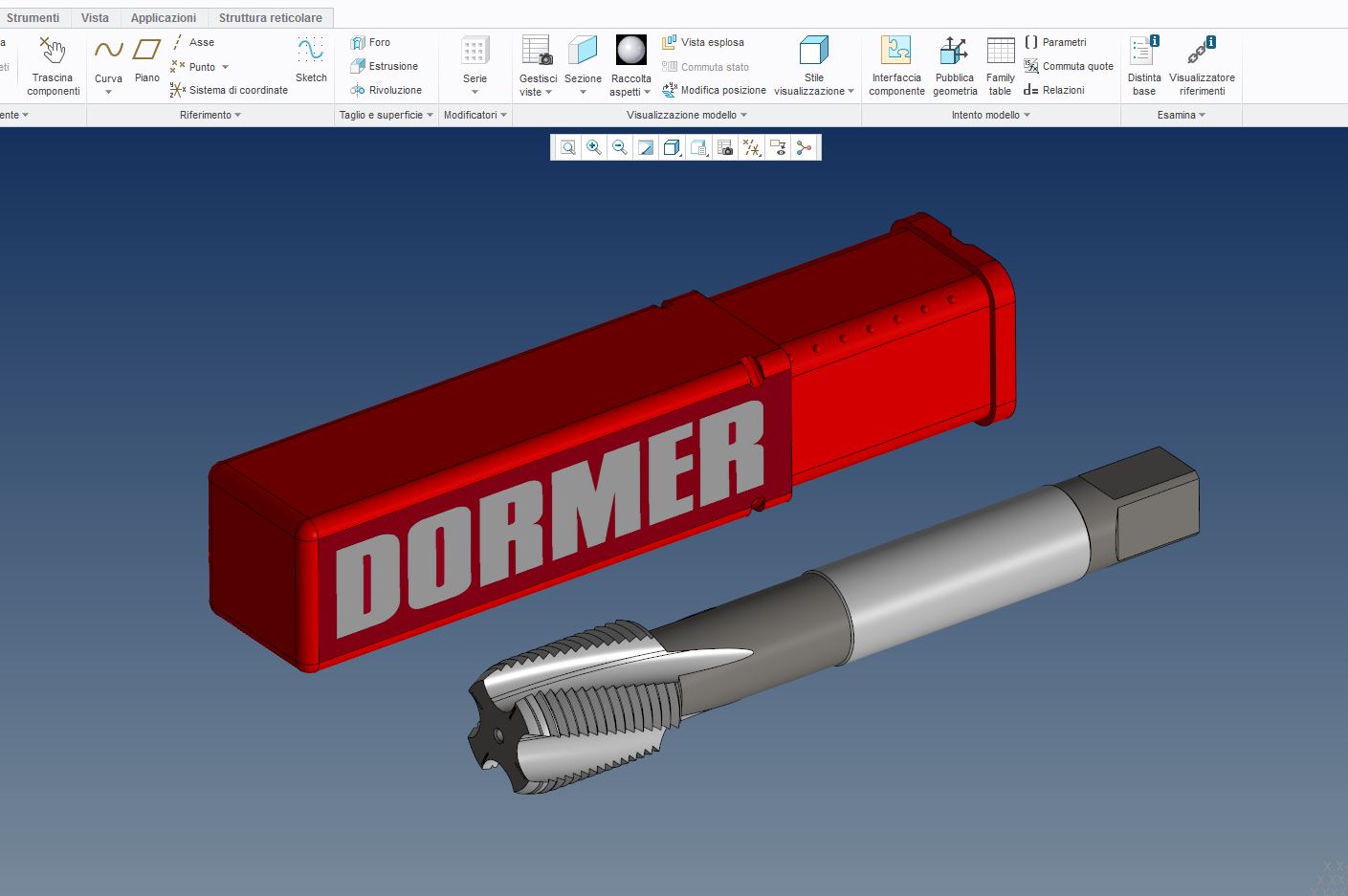Expand the Esamina group
Screen dimensions: 1348x896
click(1182, 115)
